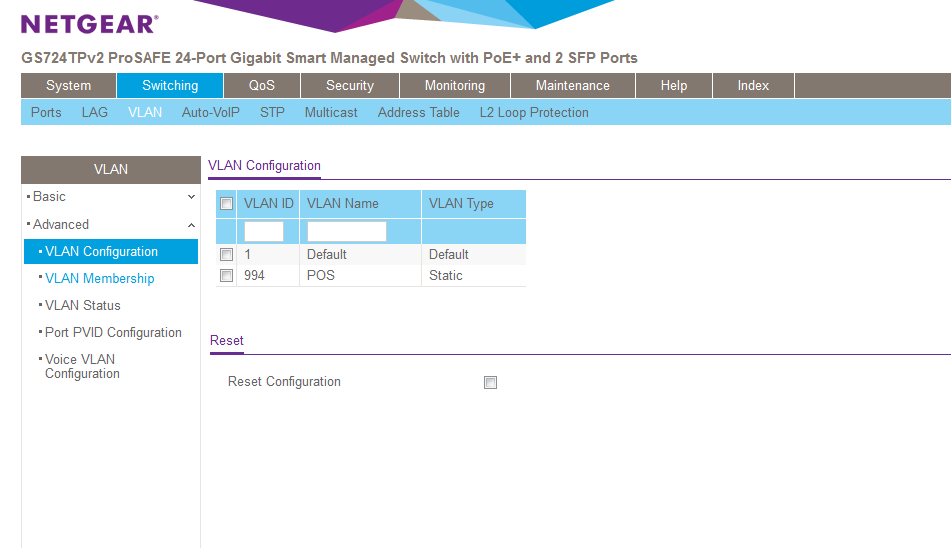Image resolution: width=951 pixels, height=548 pixels.
Task: Go to the STP submenu
Action: (272, 113)
